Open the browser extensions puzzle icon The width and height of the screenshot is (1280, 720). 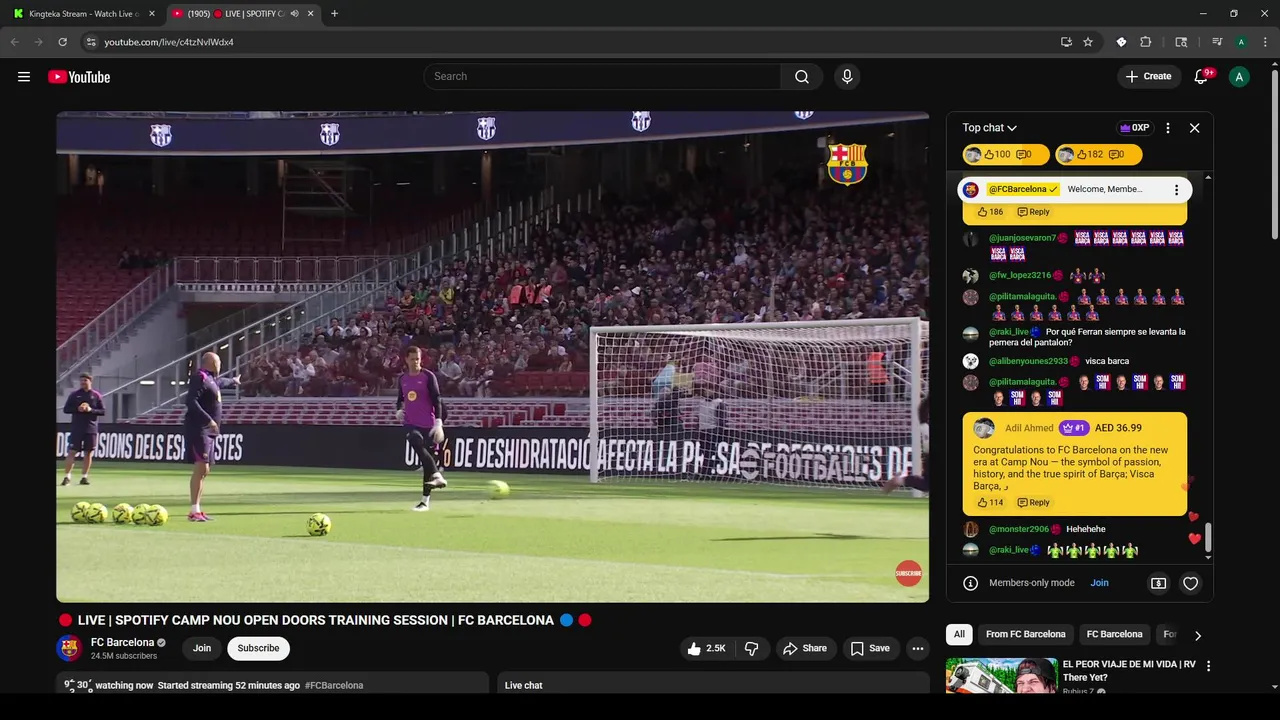point(1146,42)
